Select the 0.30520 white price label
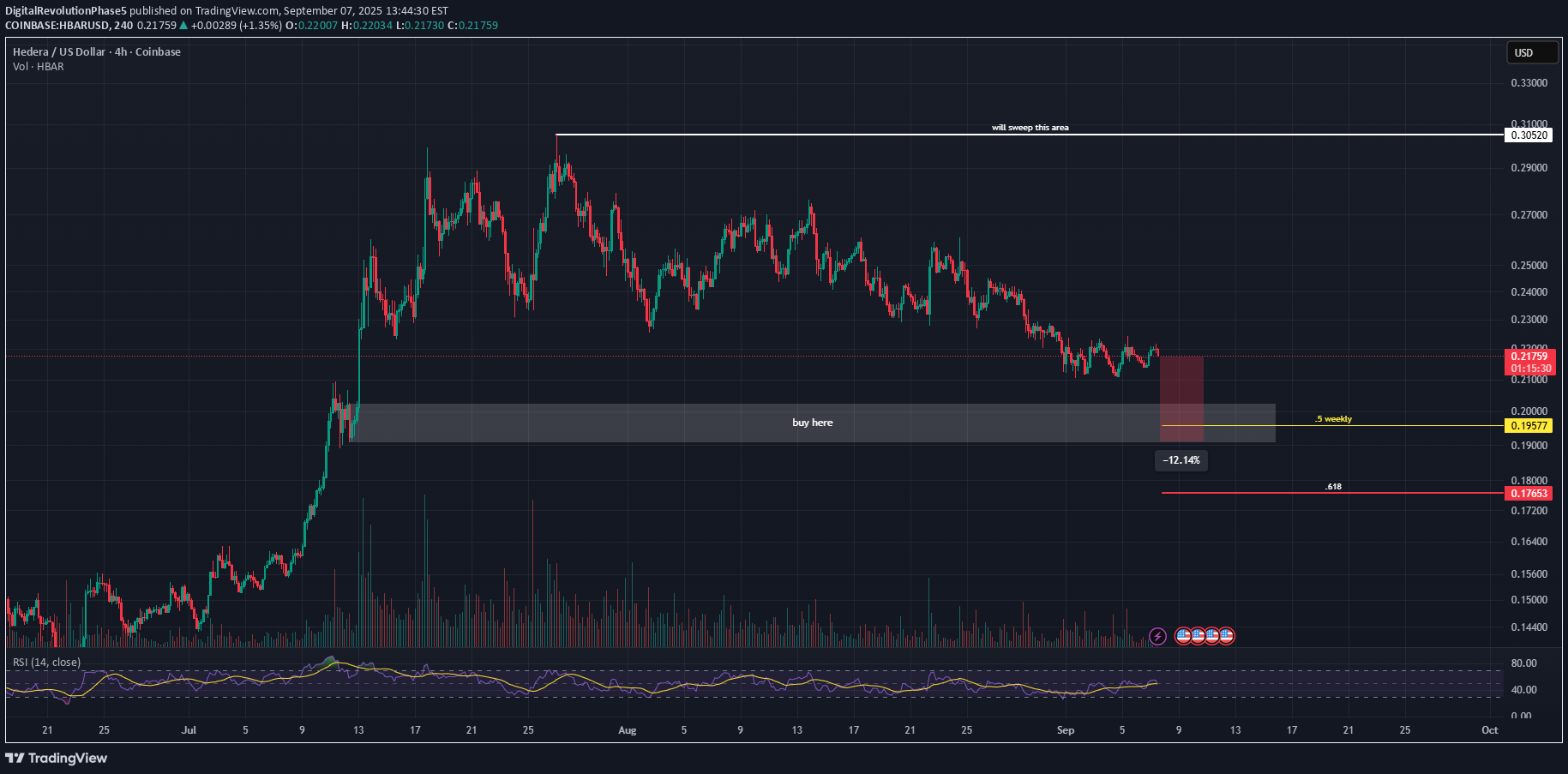 pos(1529,135)
